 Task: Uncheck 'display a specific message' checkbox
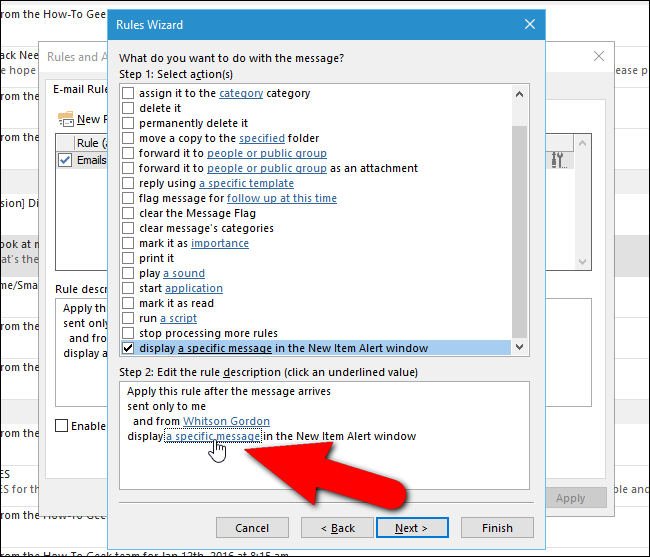point(128,348)
